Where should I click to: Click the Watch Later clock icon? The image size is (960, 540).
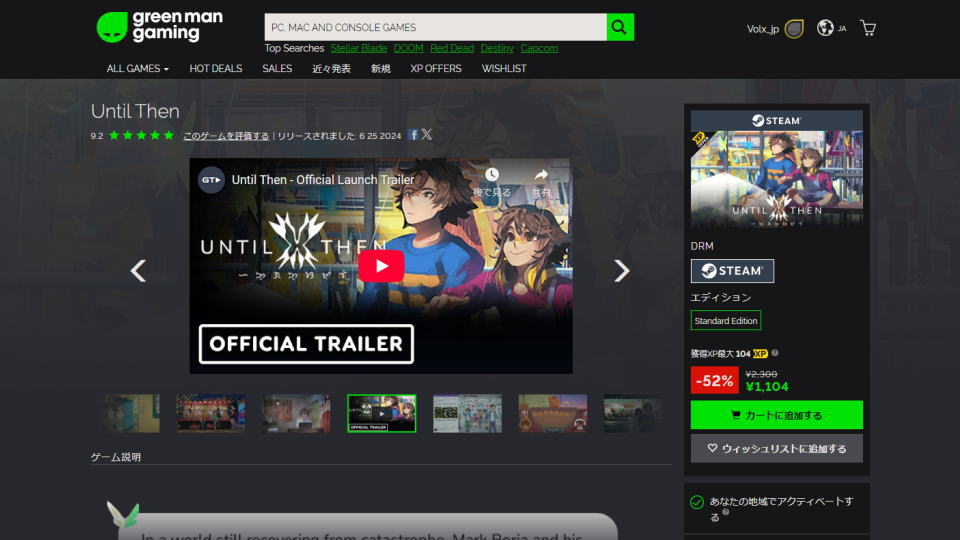pyautogui.click(x=492, y=175)
